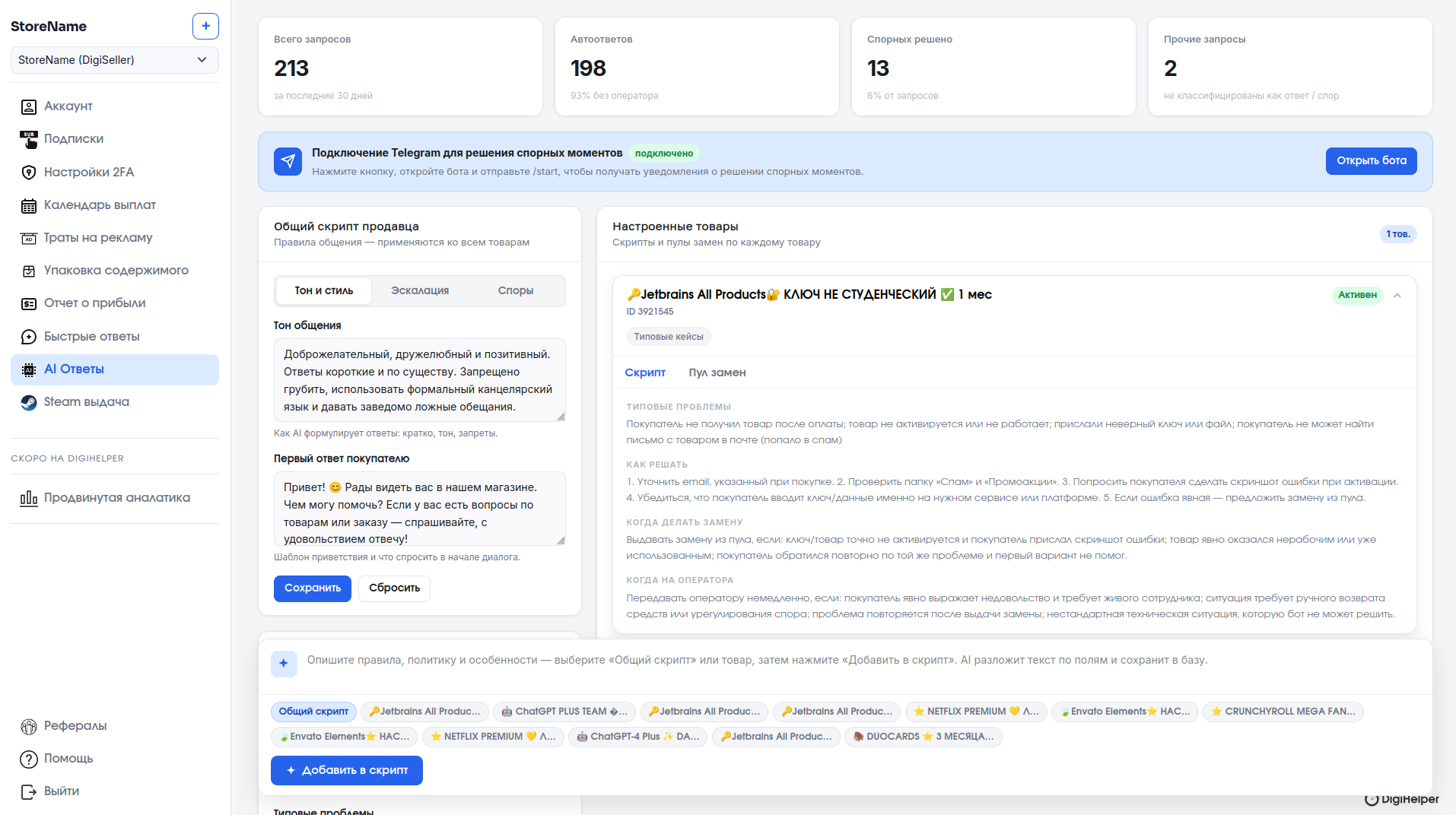
Task: Select the ChatGPT PLUS TEAM product chip
Action: (564, 712)
